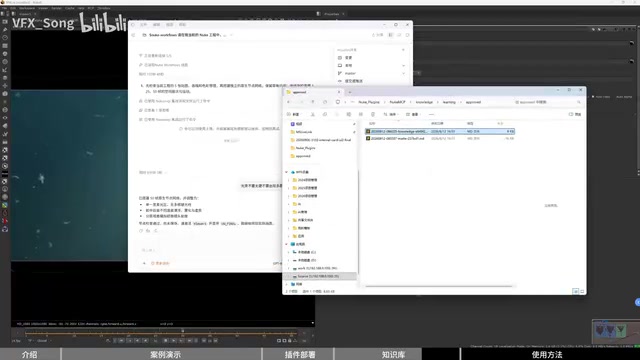The width and height of the screenshot is (640, 360).
Task: Go up one folder in Explorer
Action: (x=313, y=102)
